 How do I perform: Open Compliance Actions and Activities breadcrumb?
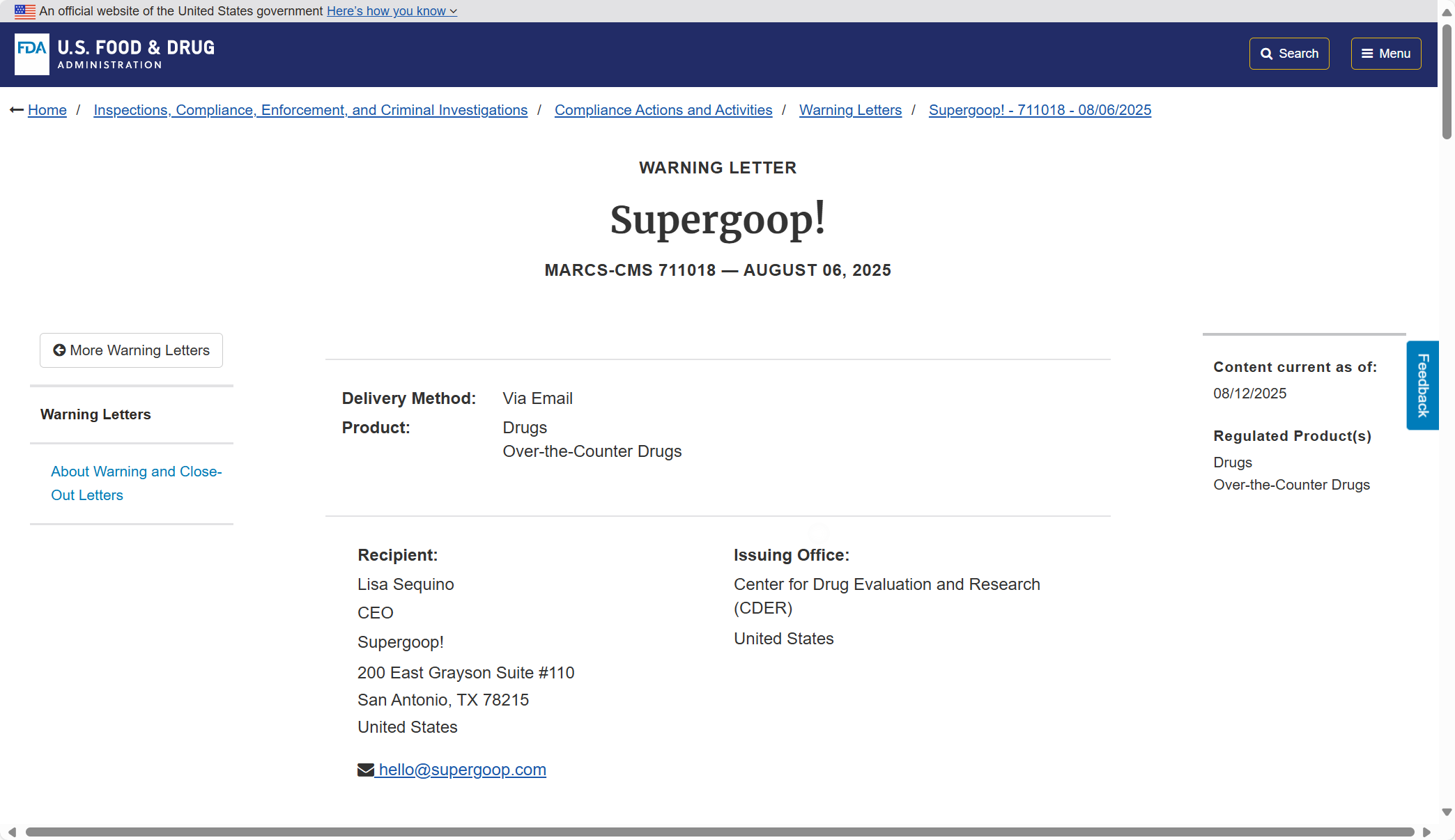pyautogui.click(x=663, y=110)
